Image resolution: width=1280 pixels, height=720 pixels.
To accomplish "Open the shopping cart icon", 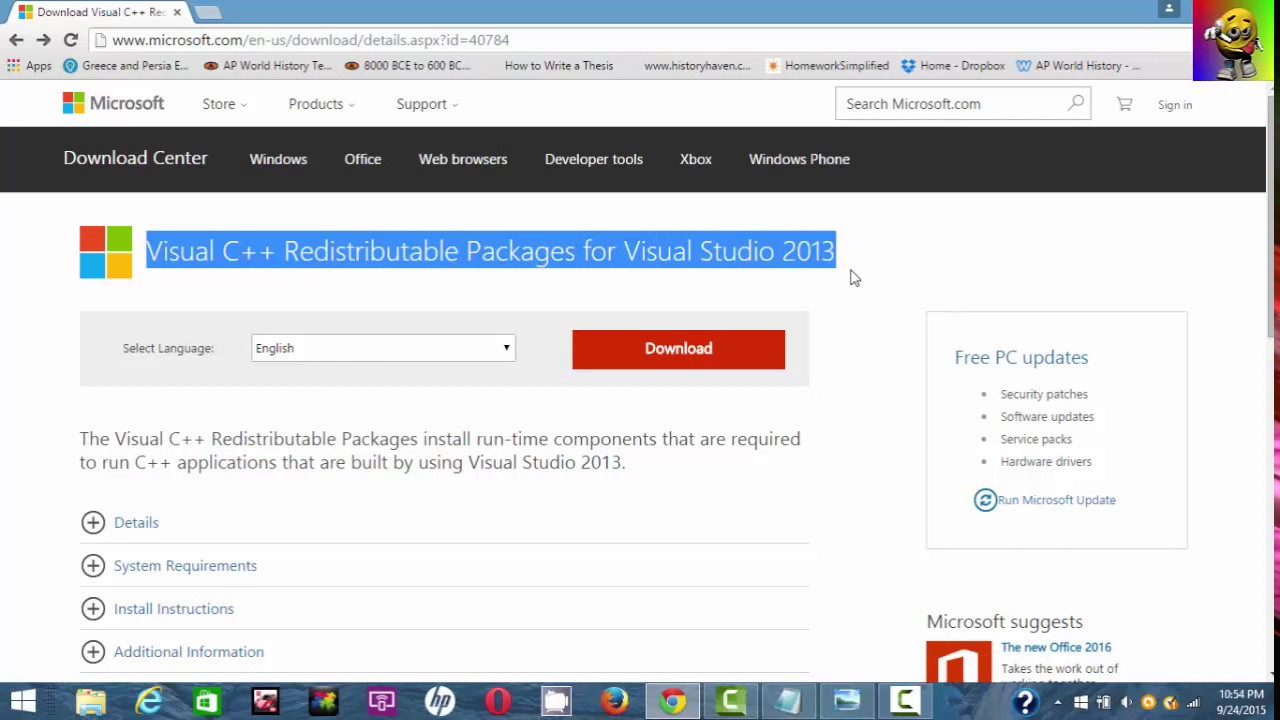I will (1124, 104).
